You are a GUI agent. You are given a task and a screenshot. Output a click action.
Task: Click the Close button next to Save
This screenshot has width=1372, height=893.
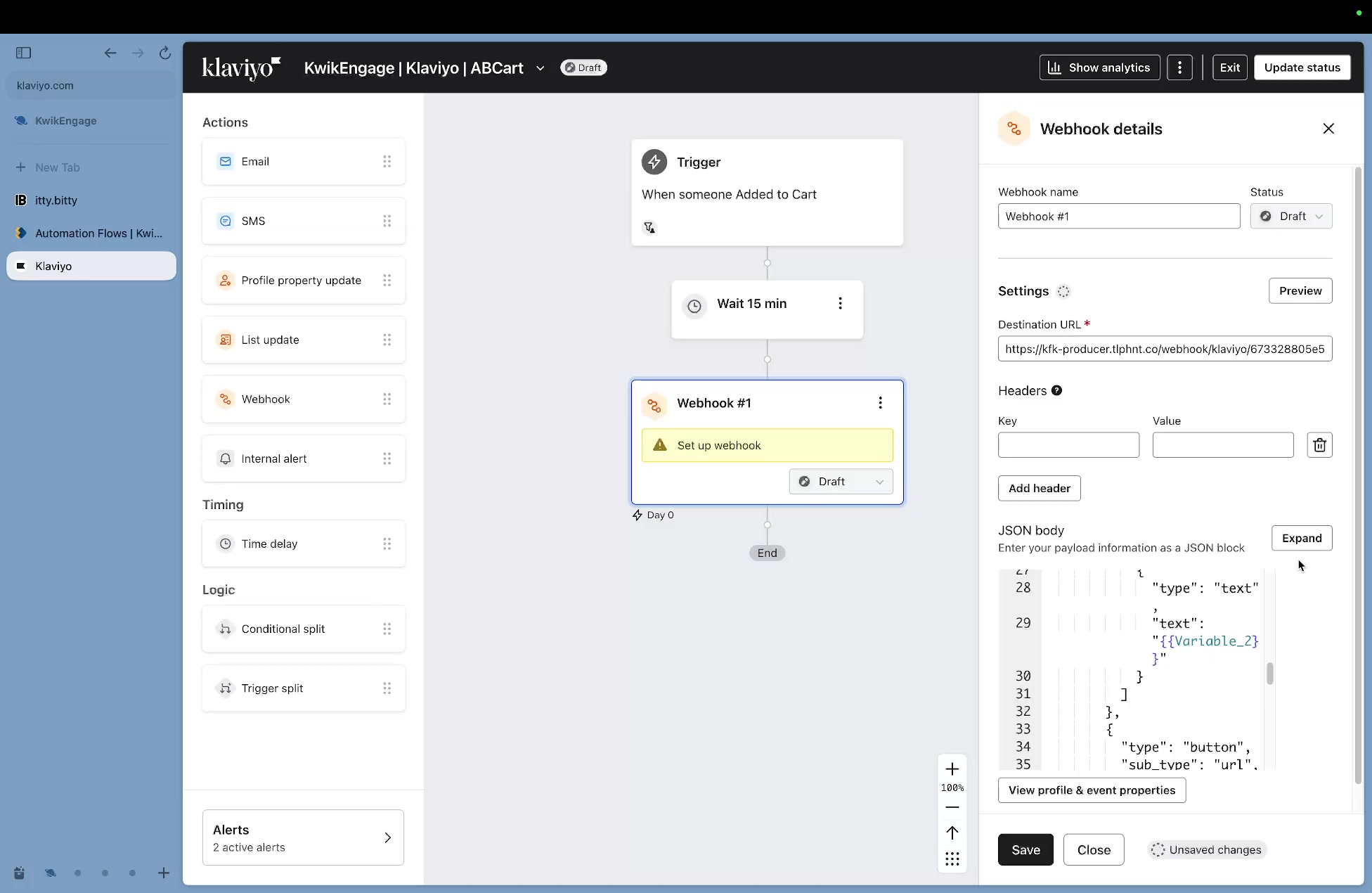coord(1094,850)
